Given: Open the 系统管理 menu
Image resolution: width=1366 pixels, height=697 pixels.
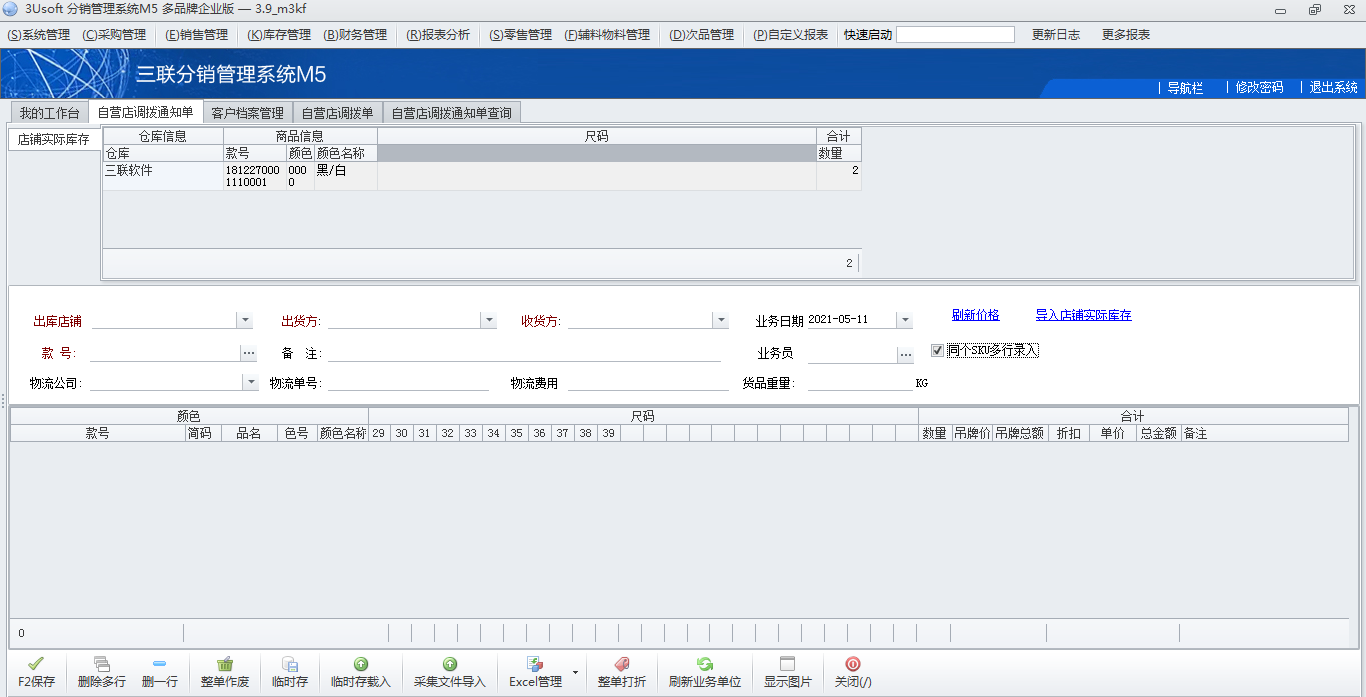Looking at the screenshot, I should click(38, 34).
